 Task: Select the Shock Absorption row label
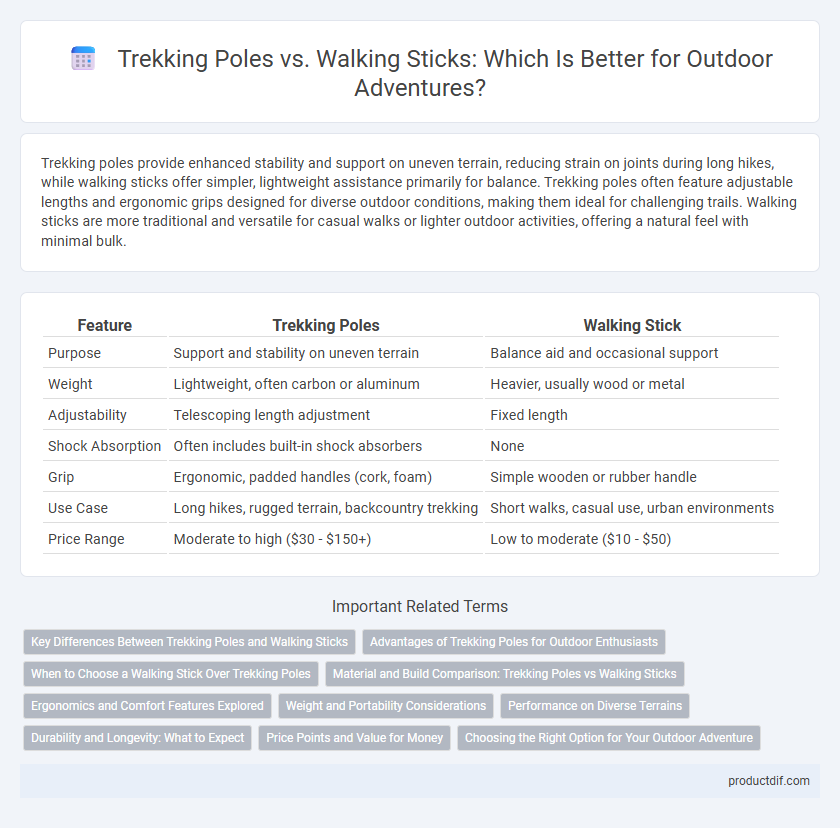pyautogui.click(x=104, y=446)
